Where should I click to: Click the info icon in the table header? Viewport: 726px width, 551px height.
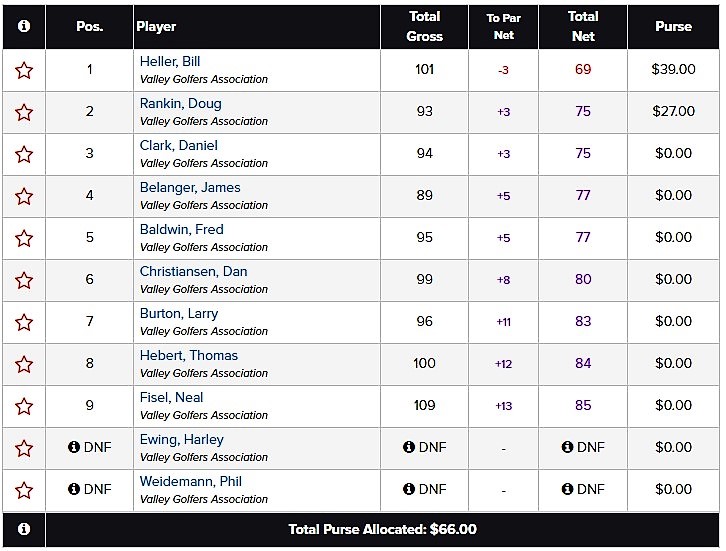[x=24, y=26]
